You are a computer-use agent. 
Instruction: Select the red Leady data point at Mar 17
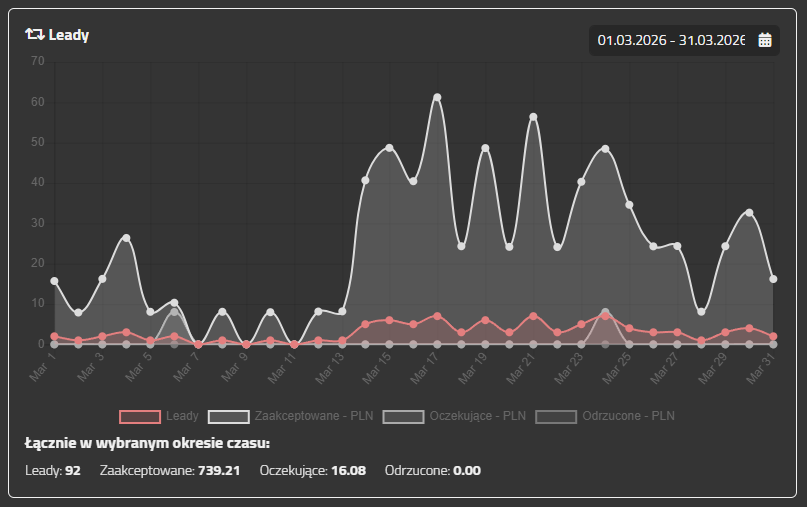point(437,316)
